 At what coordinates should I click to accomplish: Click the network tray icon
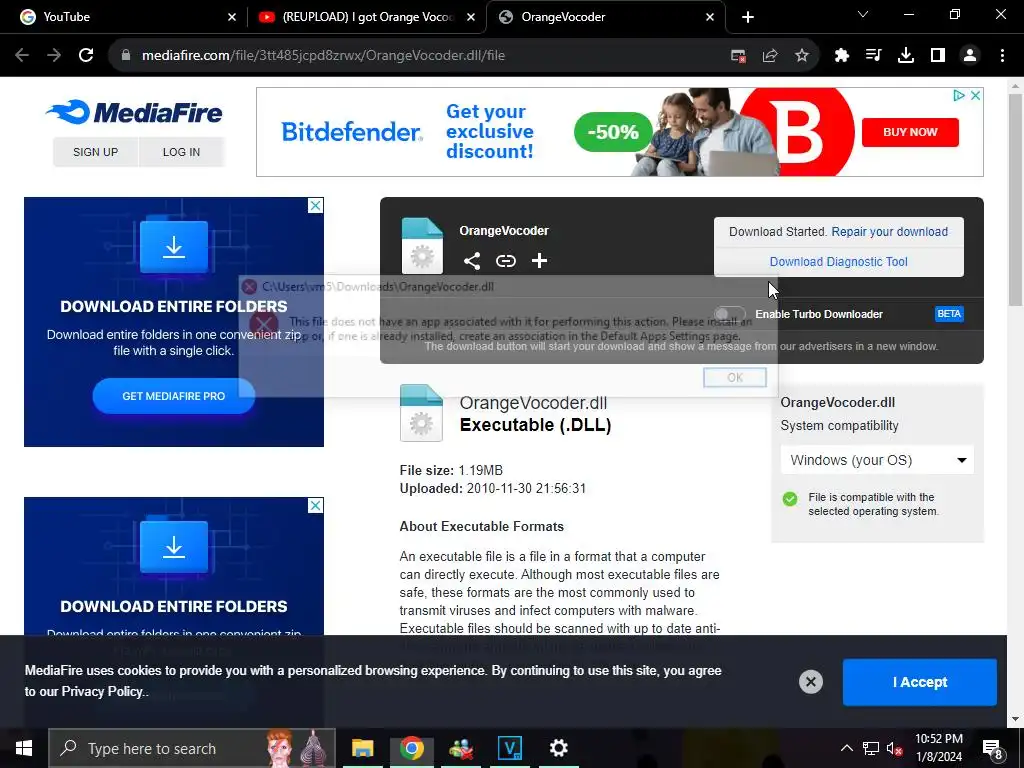[x=871, y=748]
